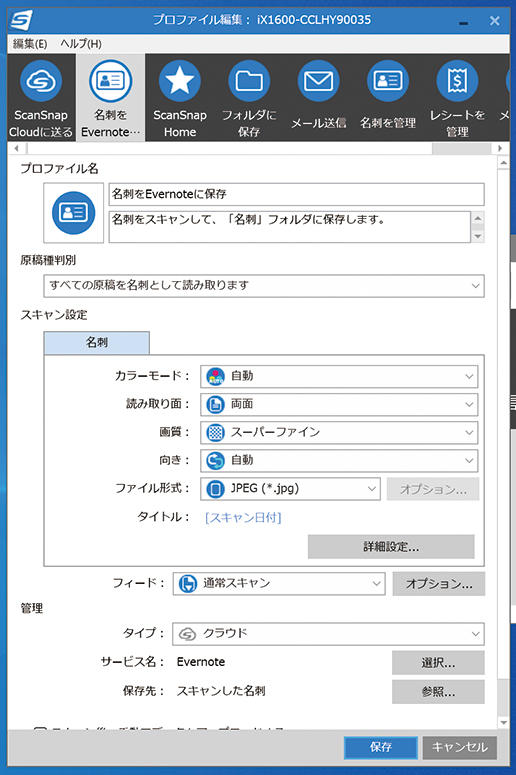Open the ヘルプ(H) menu
Screen dimensions: 516x775
point(81,44)
